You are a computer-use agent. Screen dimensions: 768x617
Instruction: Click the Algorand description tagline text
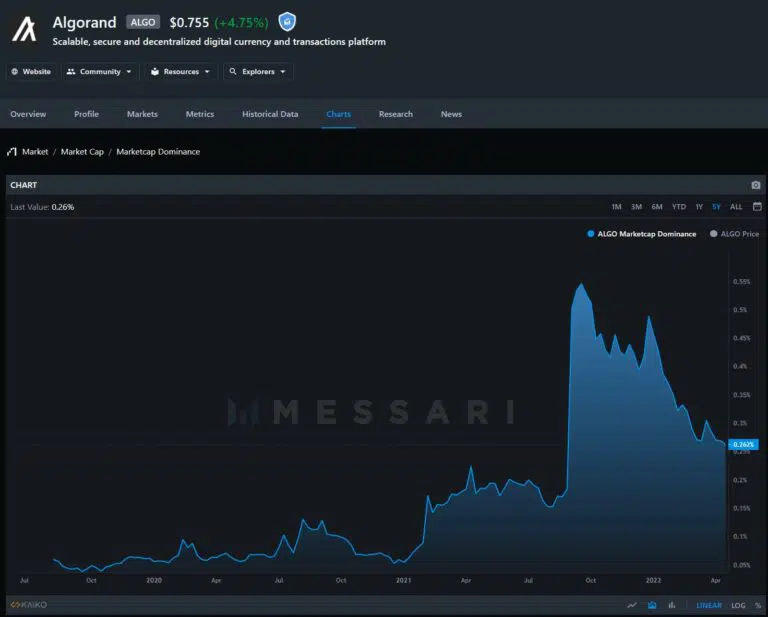click(219, 42)
